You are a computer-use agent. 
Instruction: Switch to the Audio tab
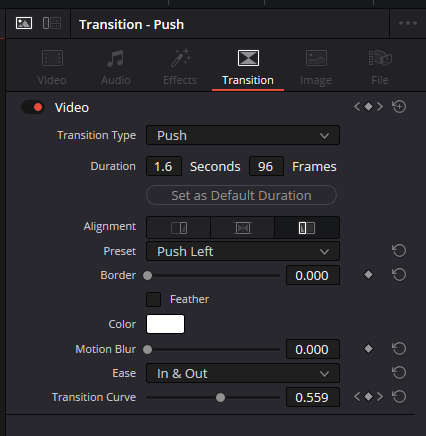click(x=116, y=68)
